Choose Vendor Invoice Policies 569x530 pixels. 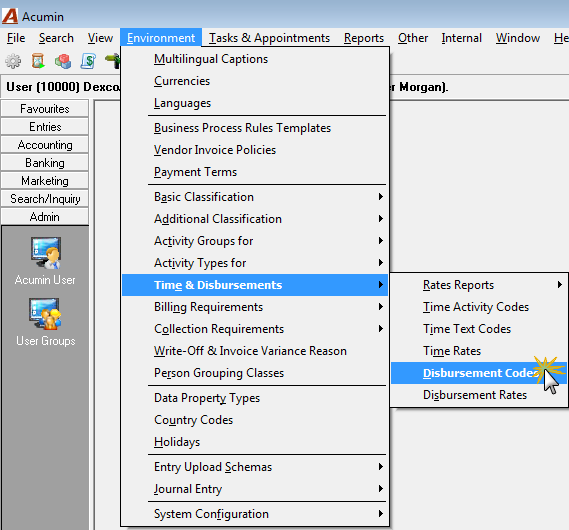click(x=255, y=150)
